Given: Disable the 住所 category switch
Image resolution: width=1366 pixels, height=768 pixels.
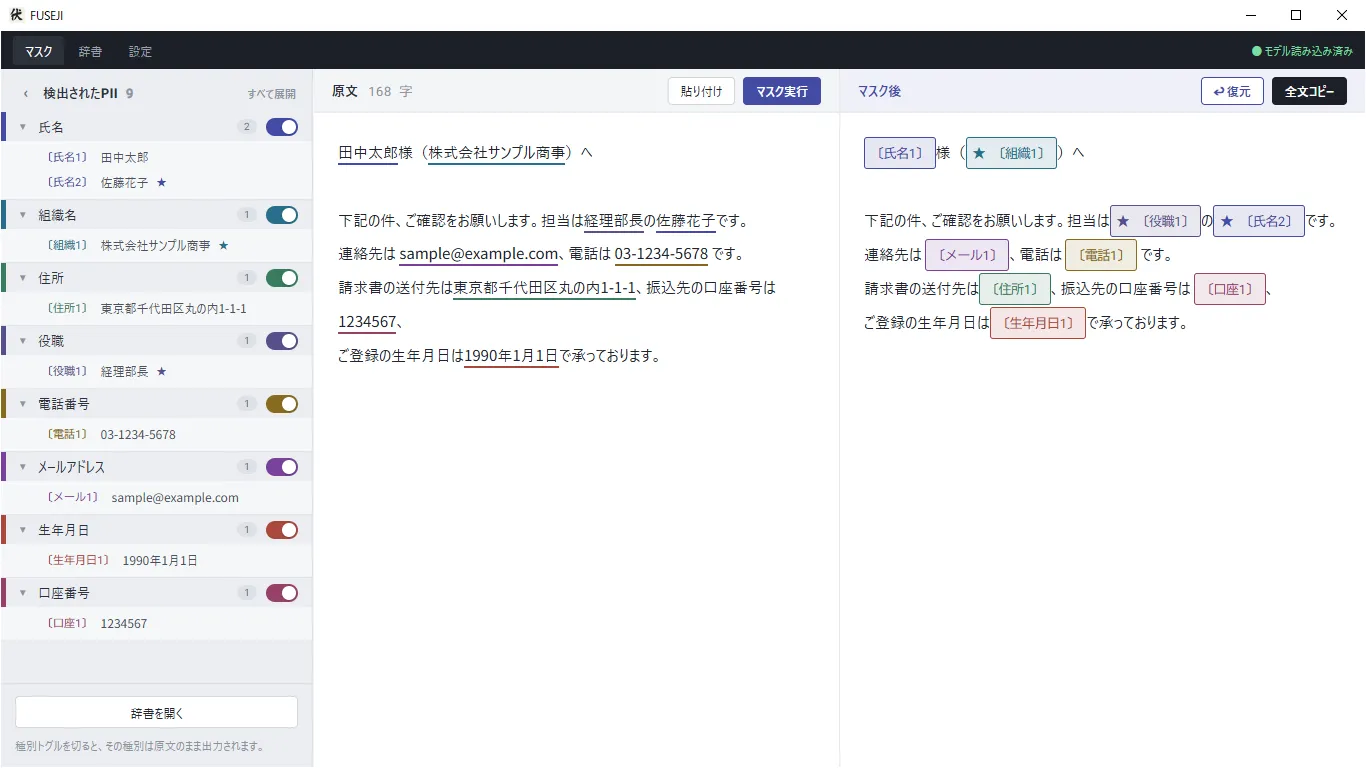Looking at the screenshot, I should click(282, 278).
